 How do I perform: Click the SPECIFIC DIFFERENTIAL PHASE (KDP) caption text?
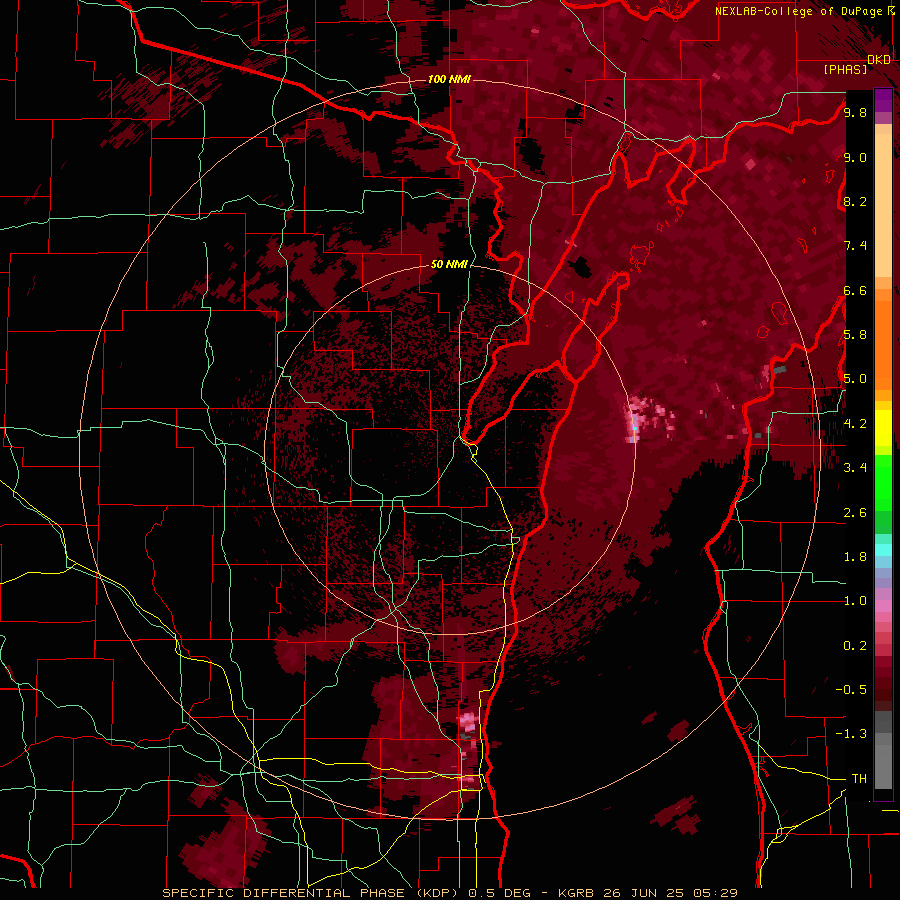coord(313,893)
